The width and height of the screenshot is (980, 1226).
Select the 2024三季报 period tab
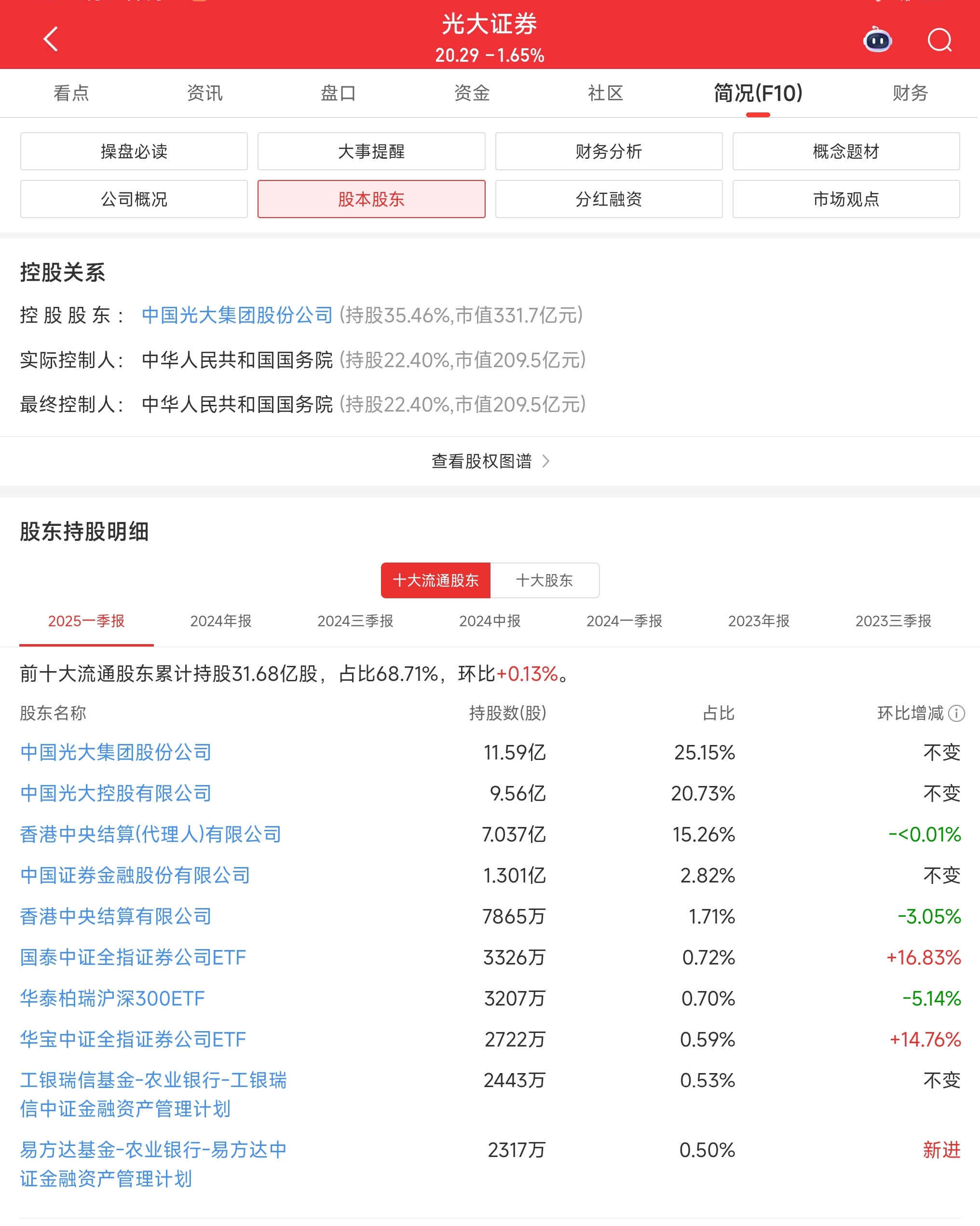click(355, 621)
